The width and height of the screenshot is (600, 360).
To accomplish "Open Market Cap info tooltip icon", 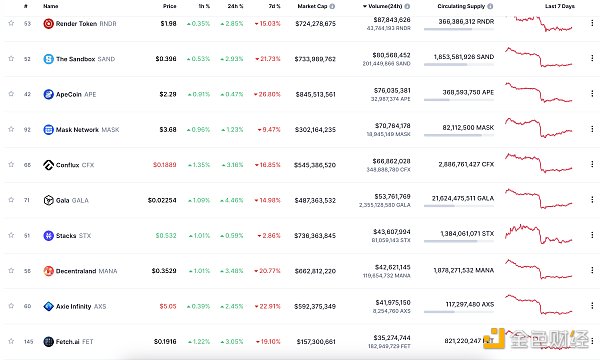I will (x=332, y=6).
